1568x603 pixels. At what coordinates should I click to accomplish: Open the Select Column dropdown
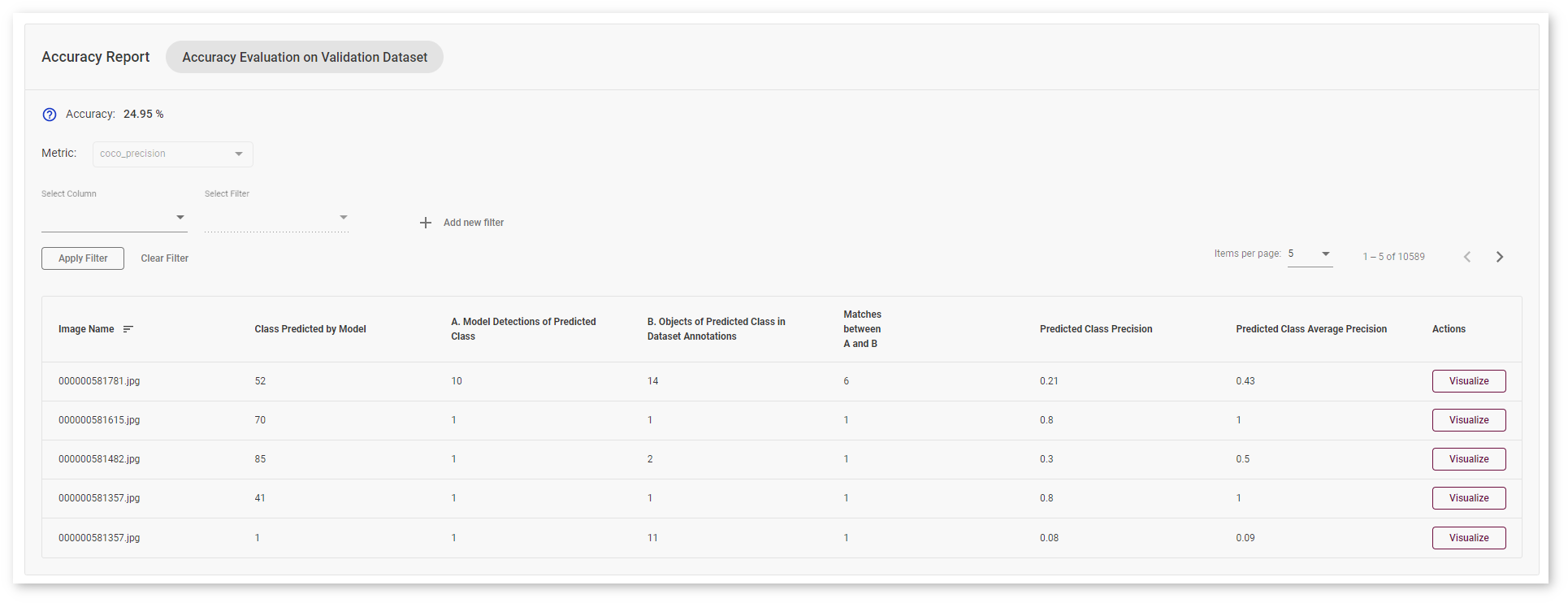coord(114,218)
